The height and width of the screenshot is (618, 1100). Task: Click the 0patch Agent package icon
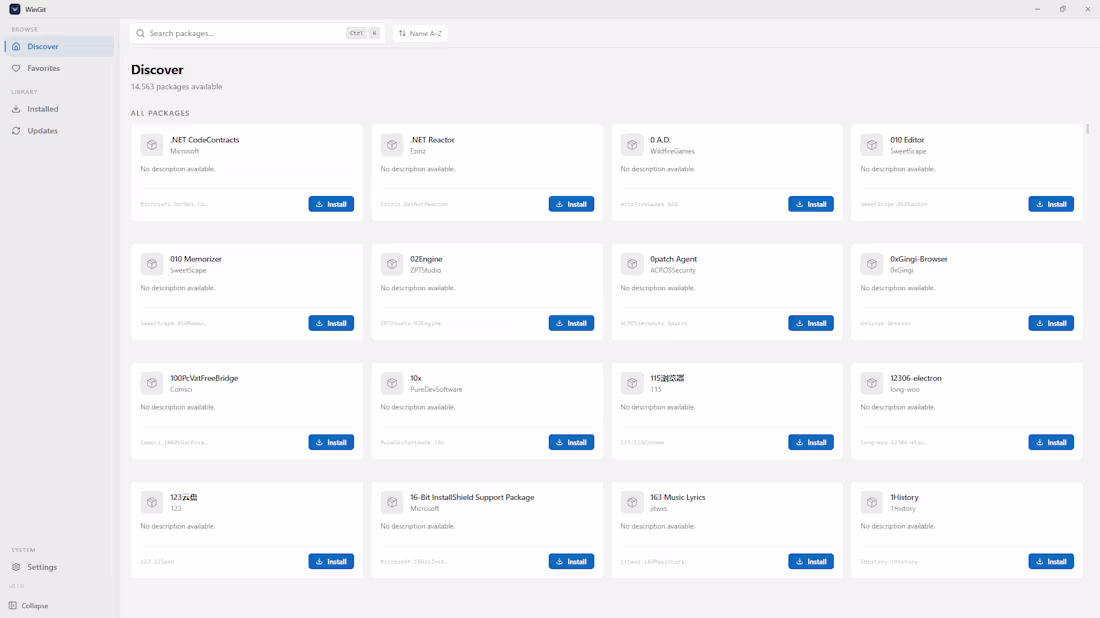(632, 264)
